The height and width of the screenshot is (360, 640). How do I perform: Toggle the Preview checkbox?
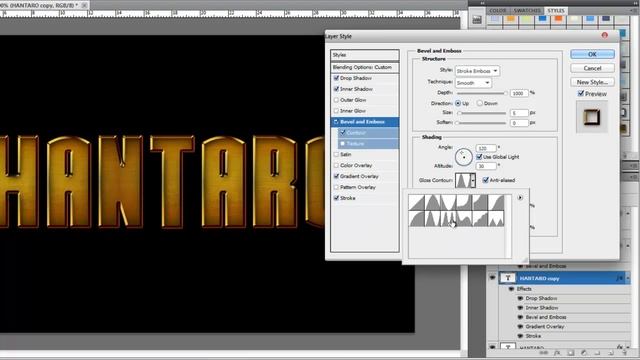pos(581,94)
